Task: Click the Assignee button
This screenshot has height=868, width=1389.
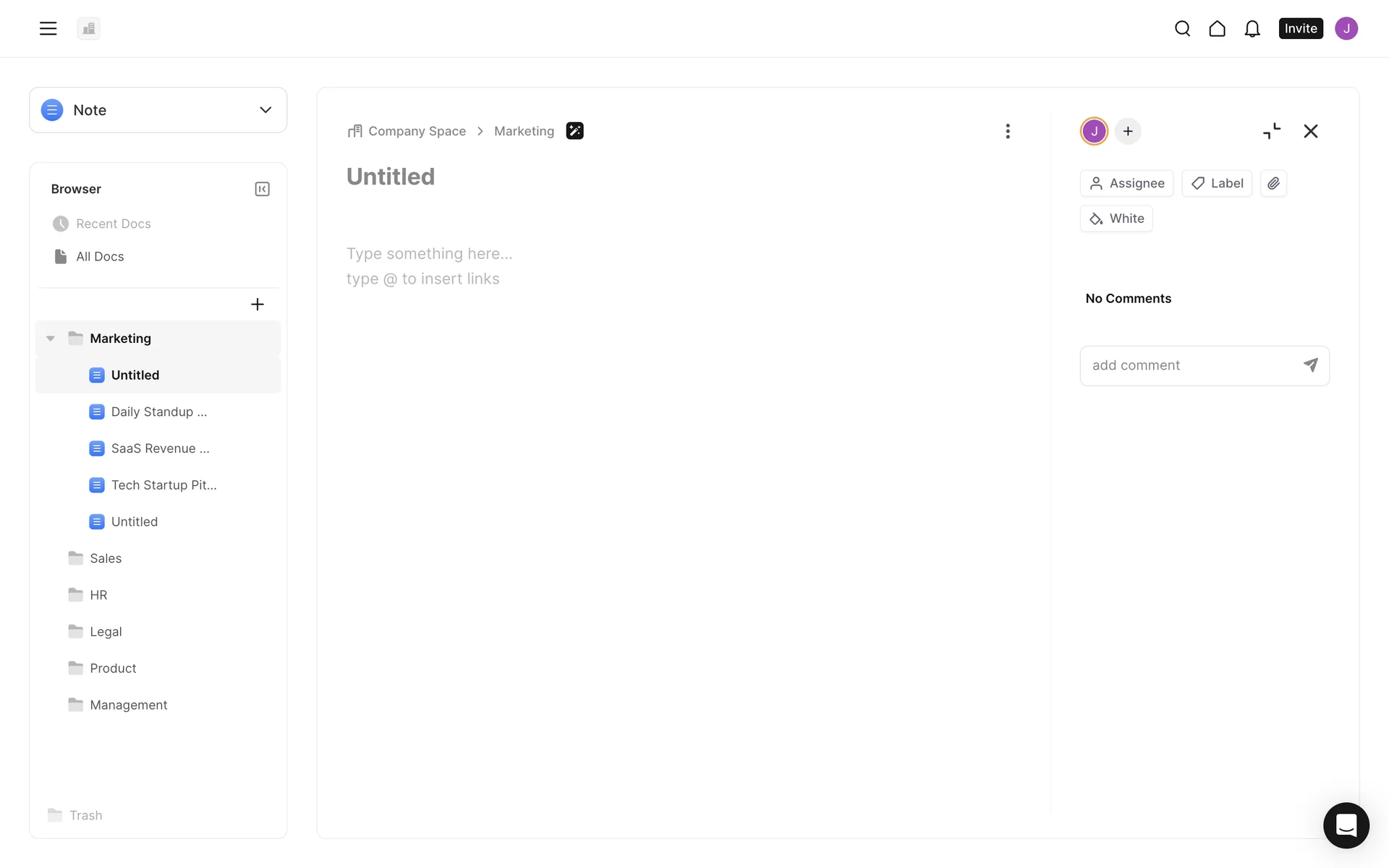Action: (1126, 183)
